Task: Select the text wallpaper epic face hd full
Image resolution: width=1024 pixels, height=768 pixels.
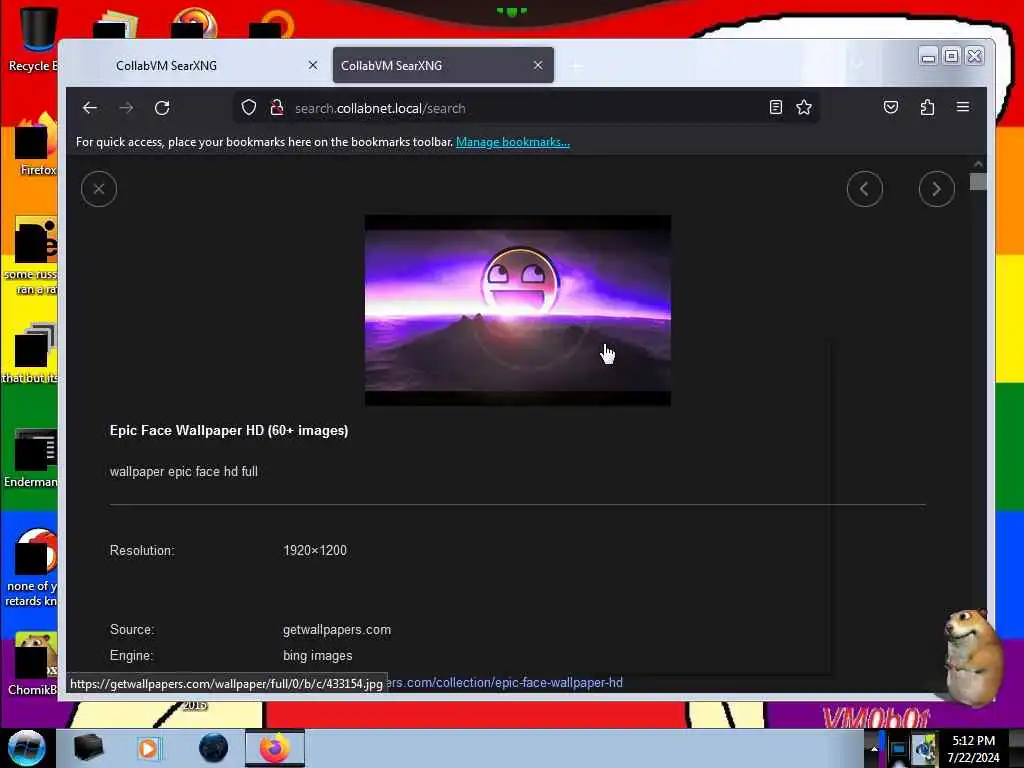Action: [x=184, y=472]
